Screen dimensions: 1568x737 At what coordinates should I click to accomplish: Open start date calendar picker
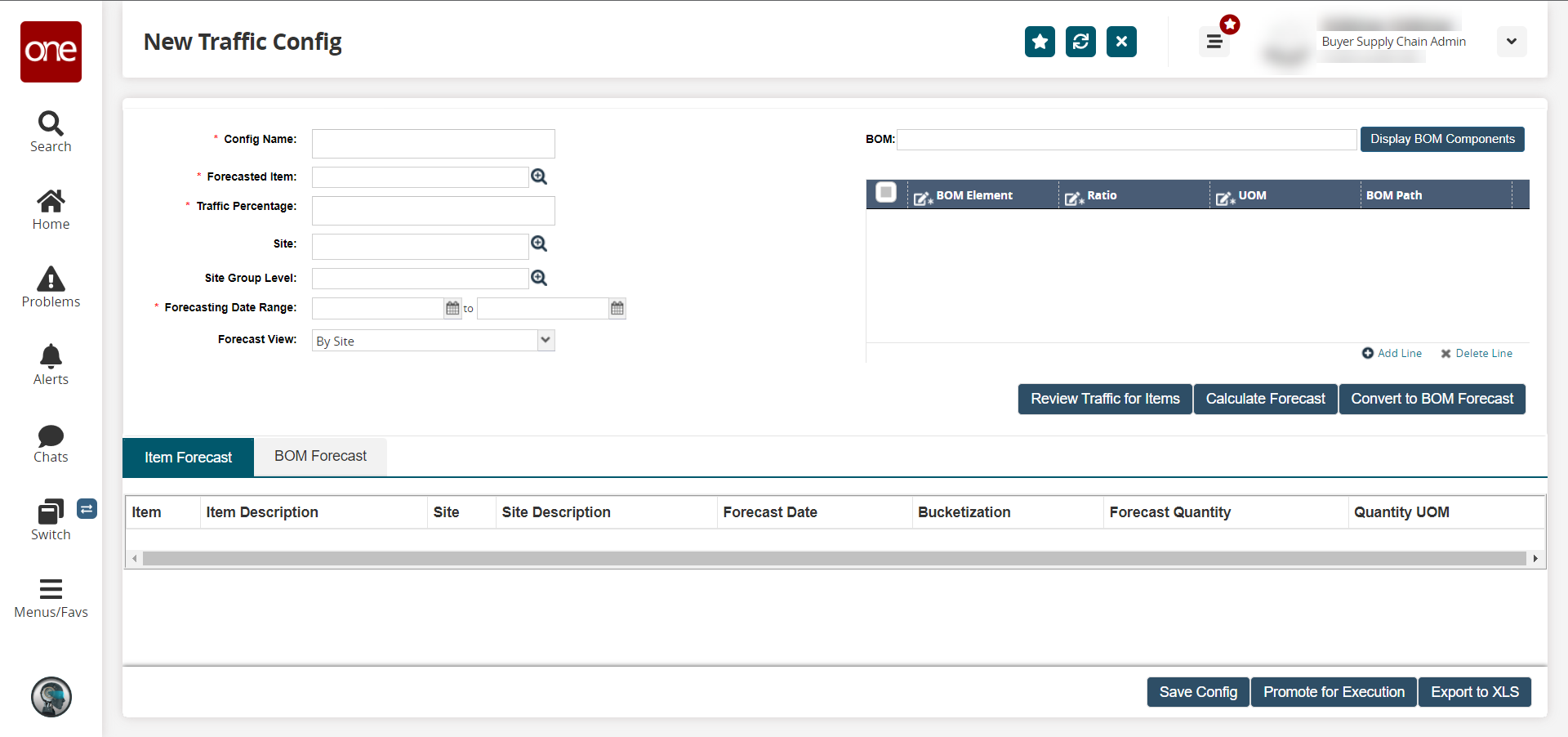[452, 308]
